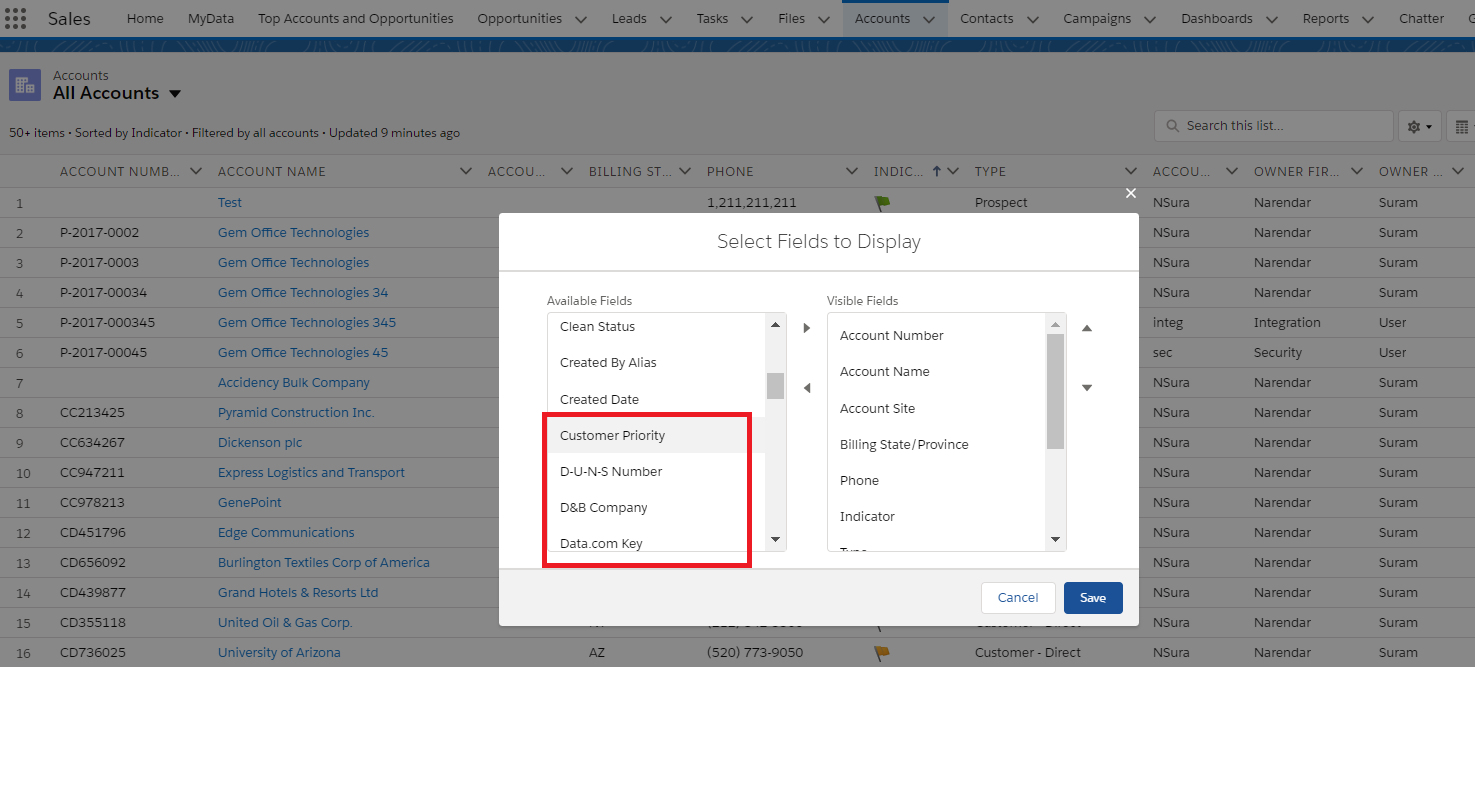Viewport: 1475px width, 787px height.
Task: Open Type column header menu
Action: [1131, 171]
